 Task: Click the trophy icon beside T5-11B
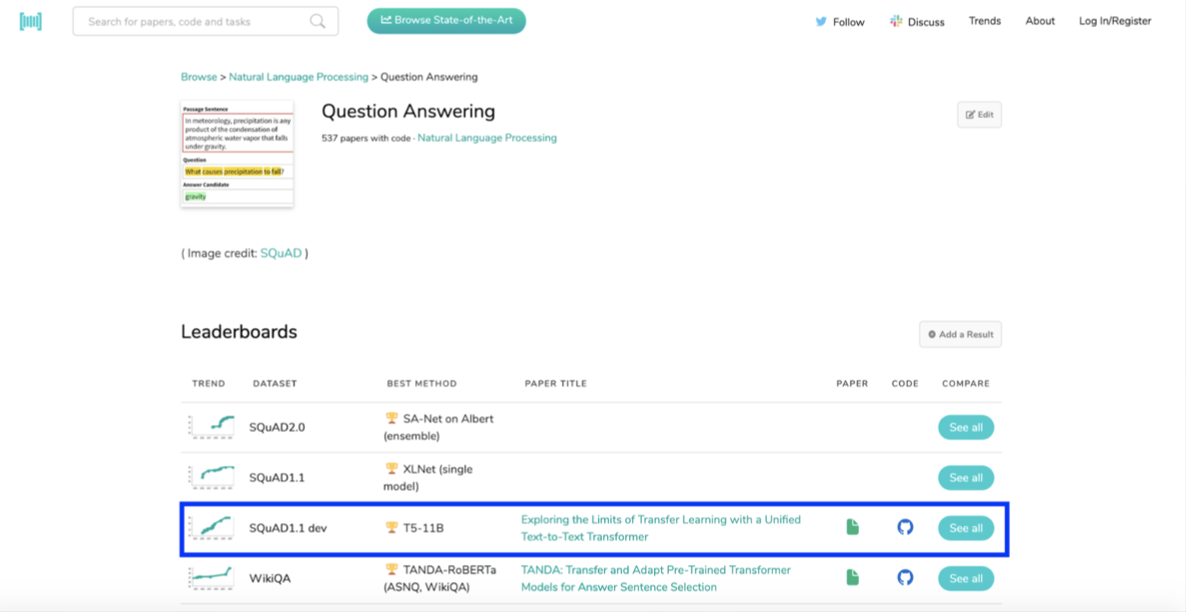(391, 527)
